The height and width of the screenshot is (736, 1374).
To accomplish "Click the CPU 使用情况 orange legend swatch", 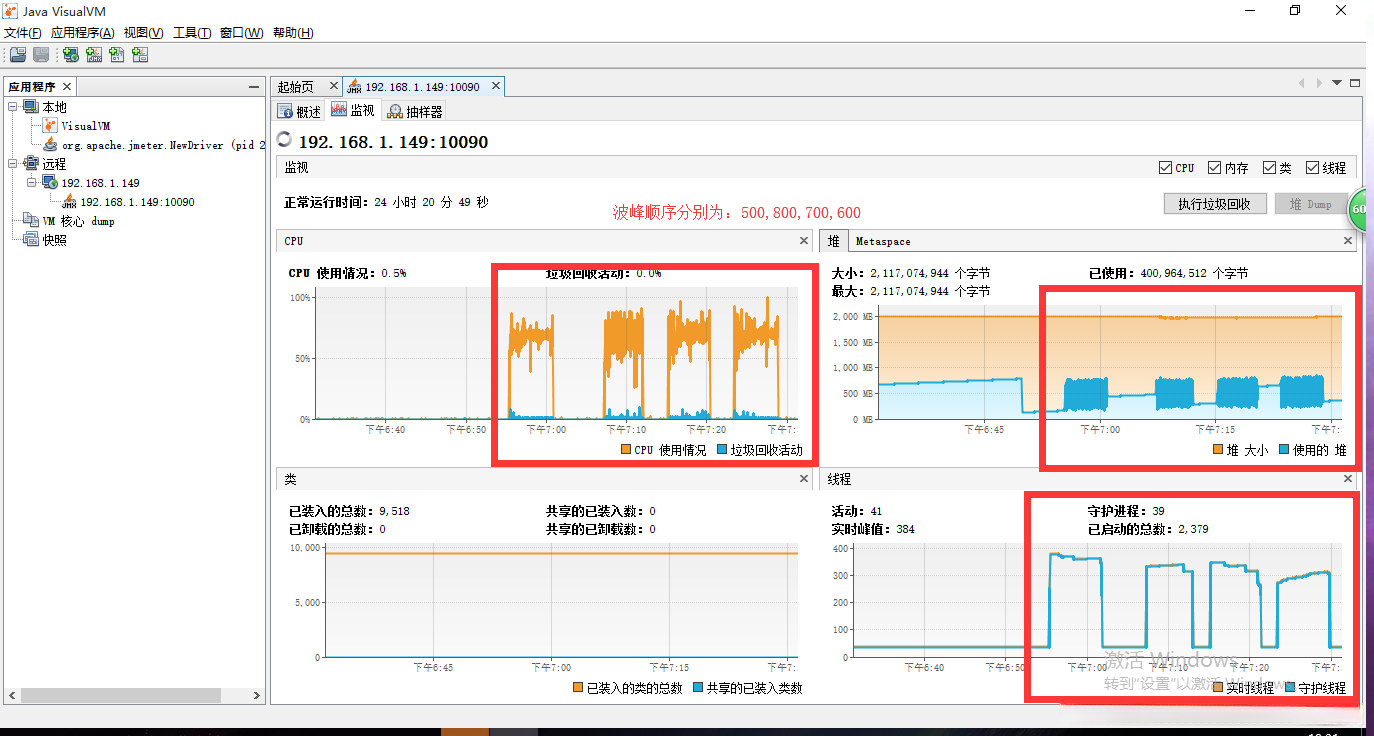I will [x=626, y=450].
